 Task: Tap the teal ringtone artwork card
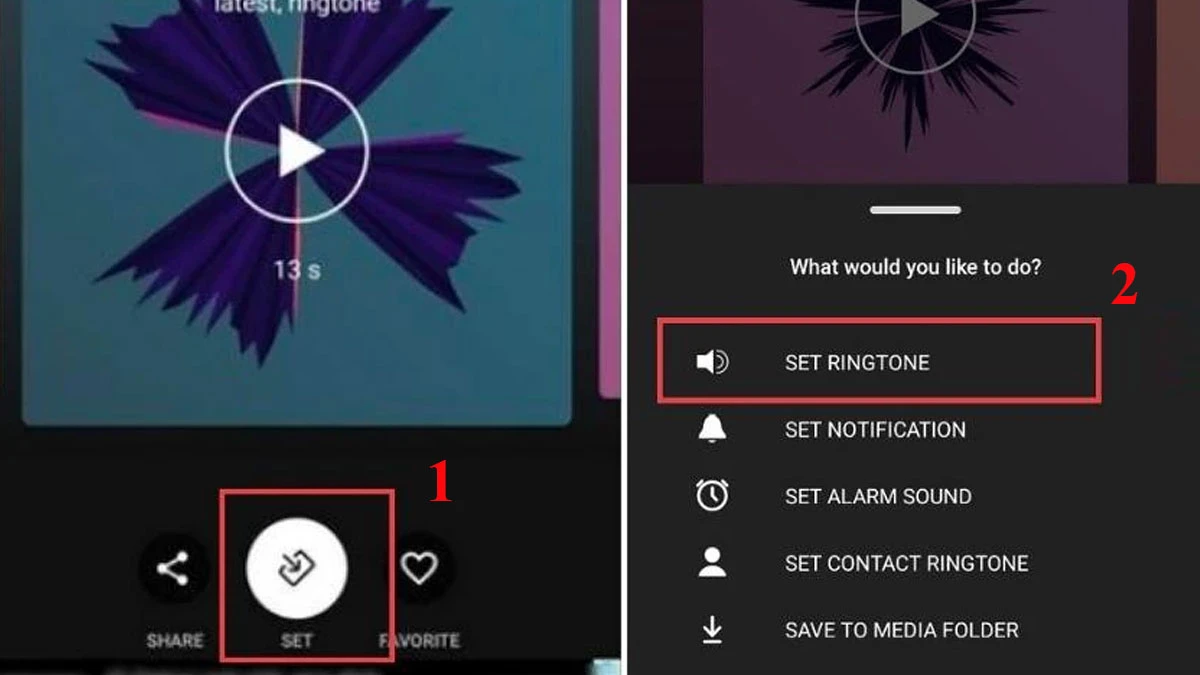coord(297,212)
